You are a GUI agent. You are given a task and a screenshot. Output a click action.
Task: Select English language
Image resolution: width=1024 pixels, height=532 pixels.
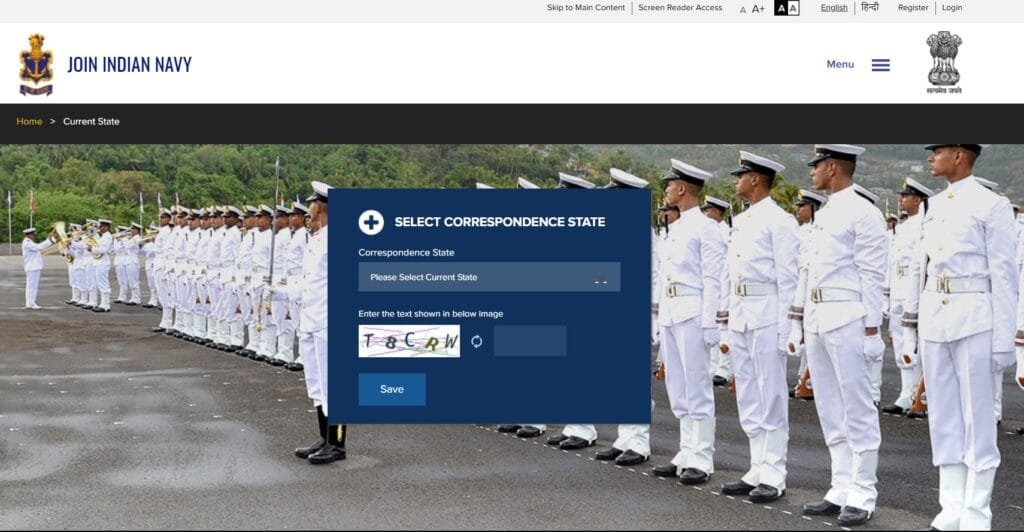coord(834,8)
